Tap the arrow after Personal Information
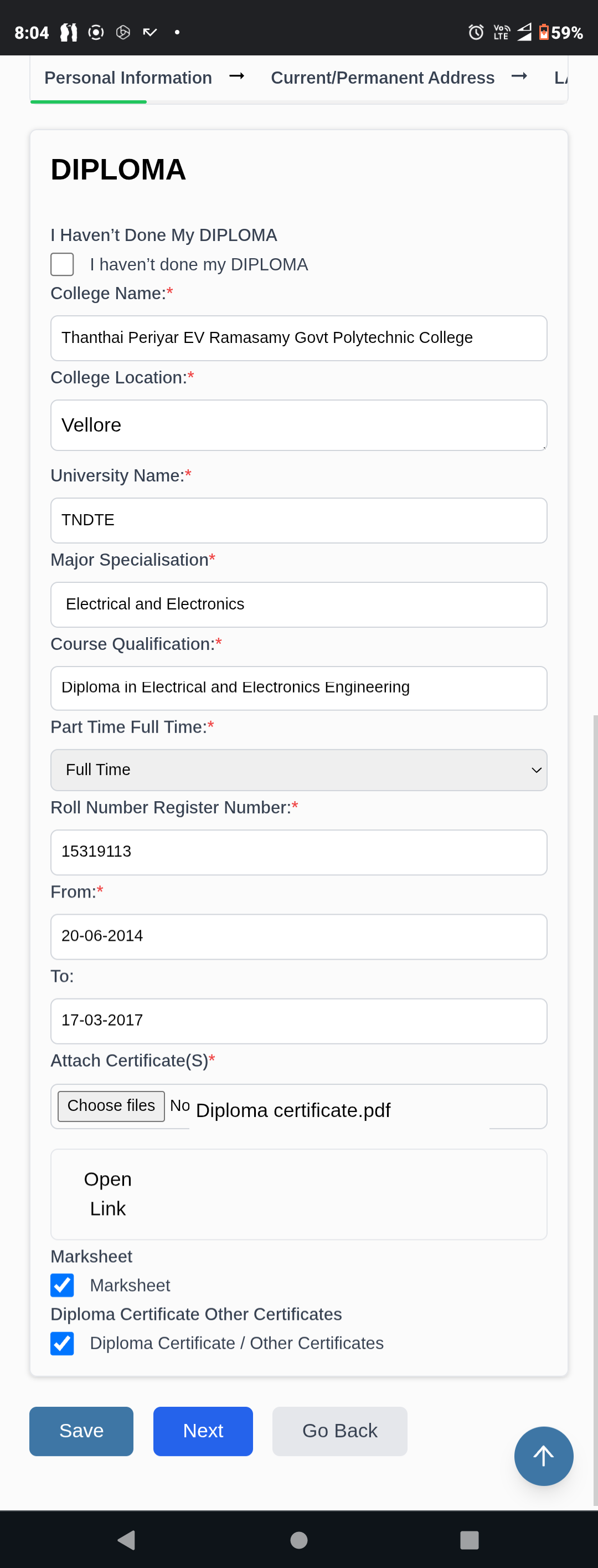The width and height of the screenshot is (598, 1568). pos(236,76)
